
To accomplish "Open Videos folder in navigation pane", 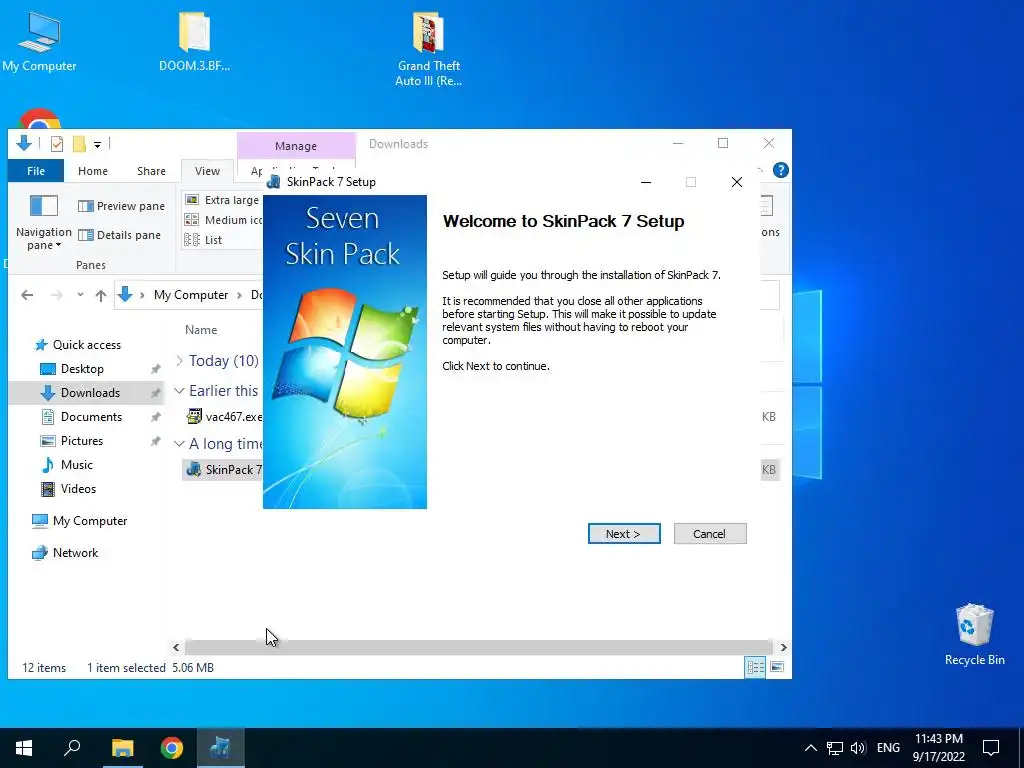I will coord(78,488).
